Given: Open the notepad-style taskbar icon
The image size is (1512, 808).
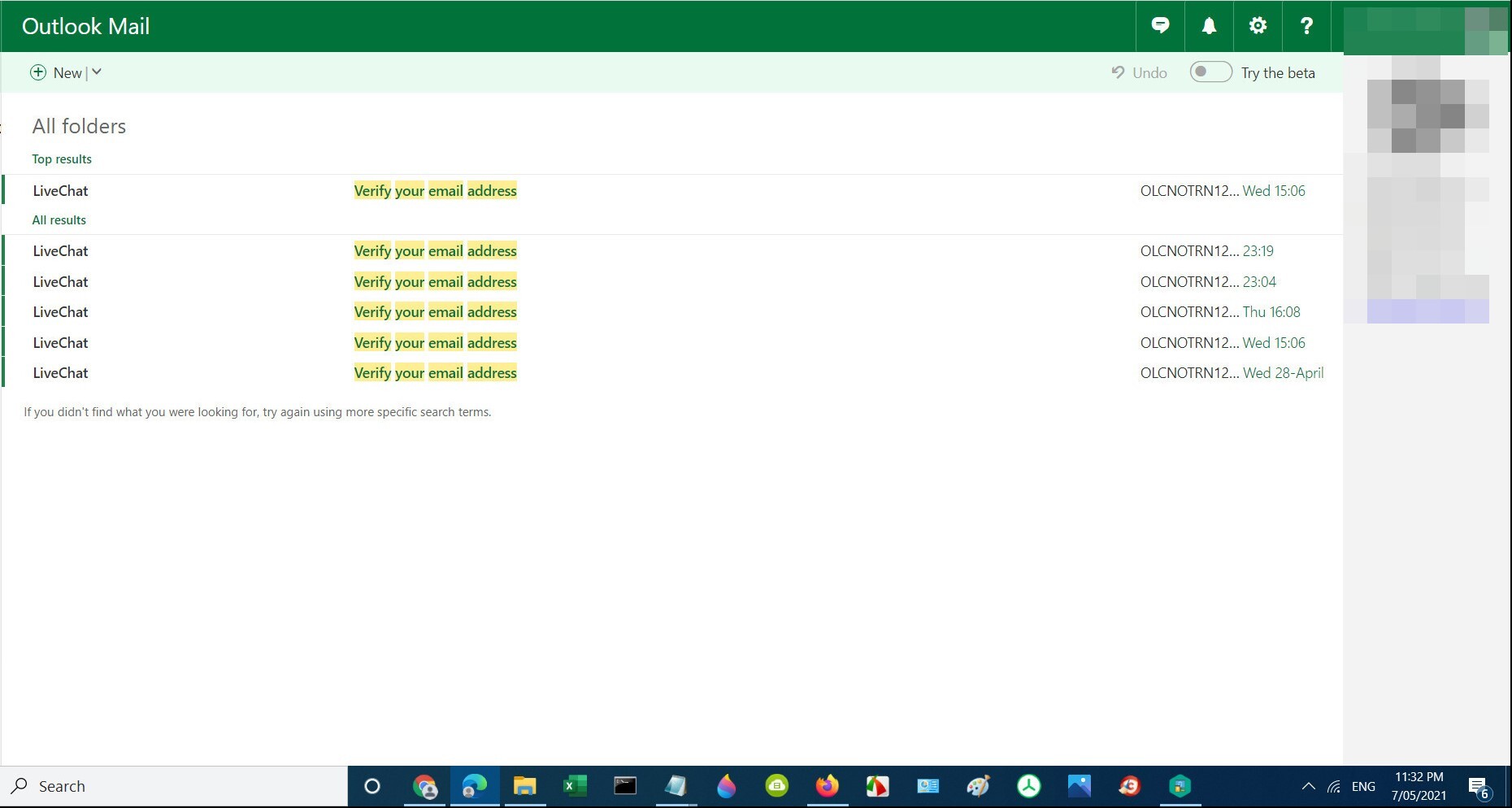Looking at the screenshot, I should 676,786.
